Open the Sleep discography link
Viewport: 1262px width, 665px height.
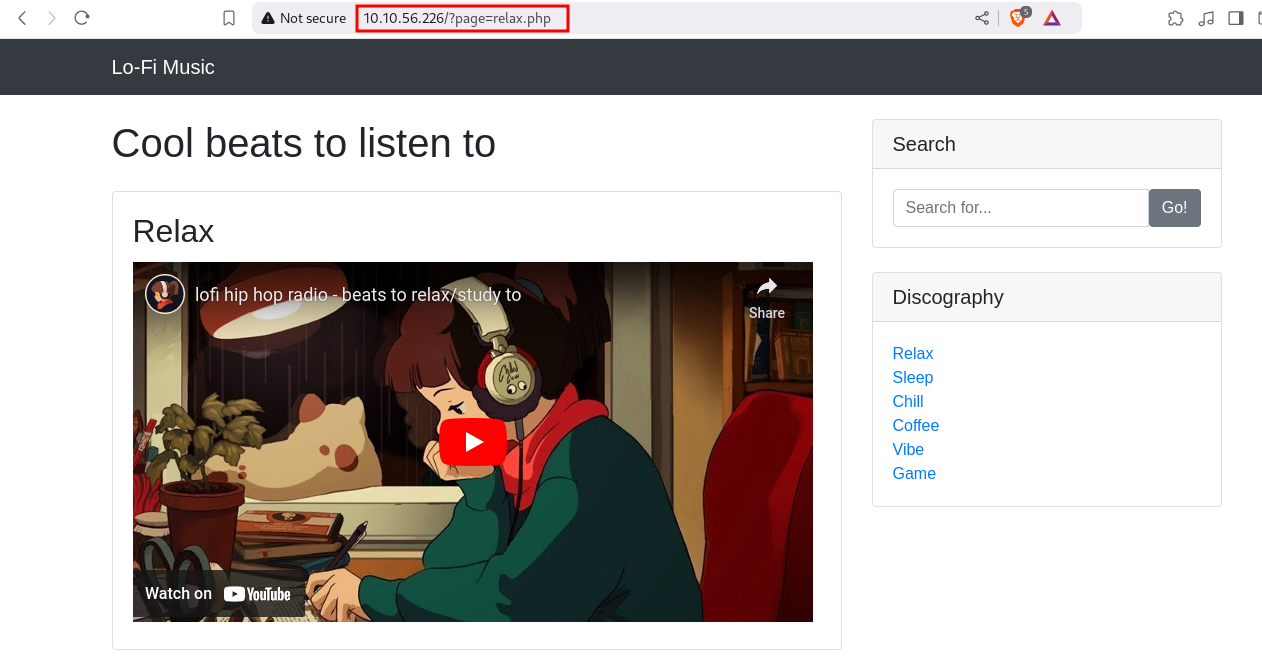(913, 378)
